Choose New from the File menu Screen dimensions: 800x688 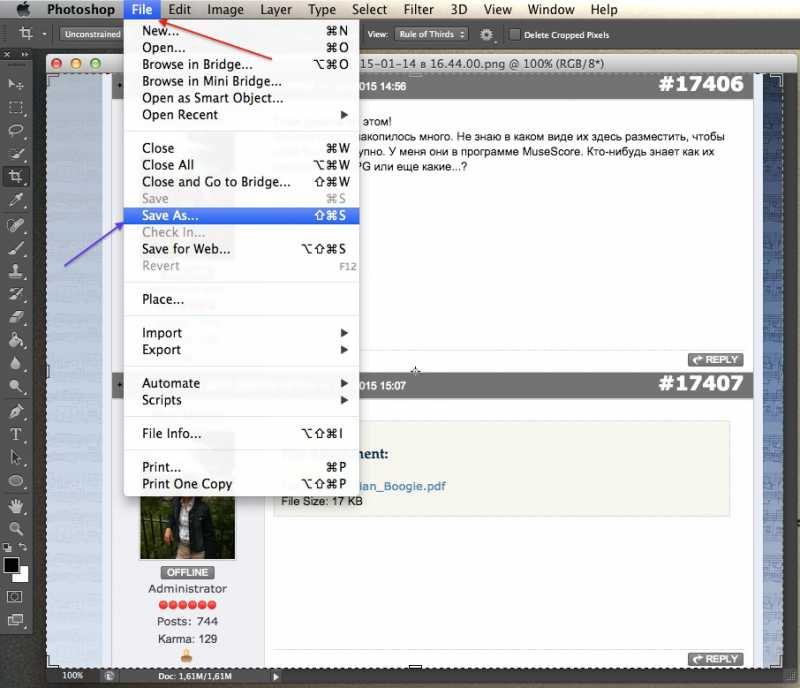(x=242, y=31)
